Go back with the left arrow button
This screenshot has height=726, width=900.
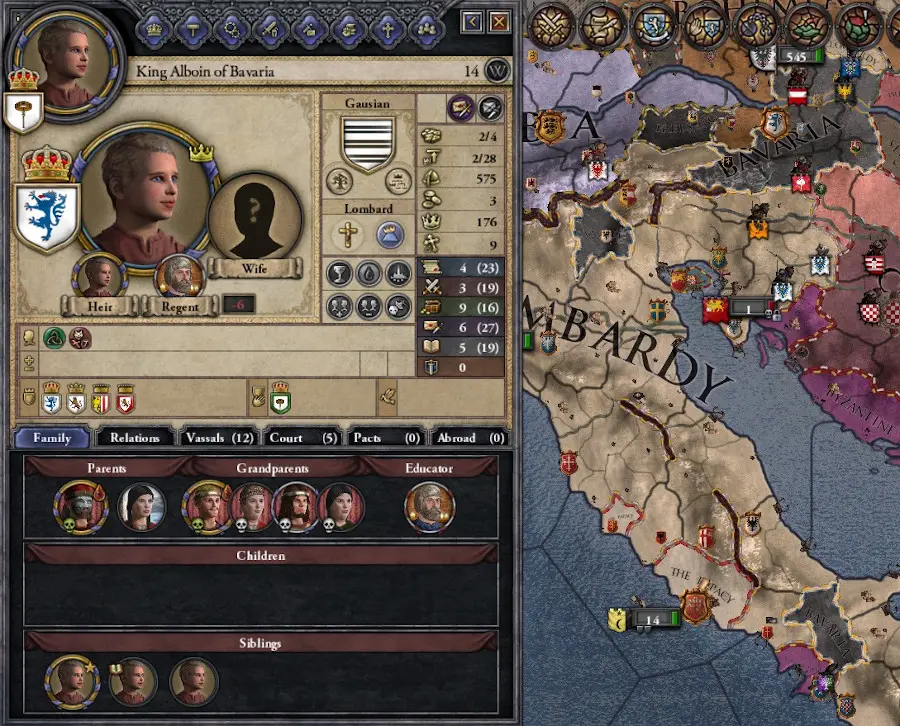472,22
